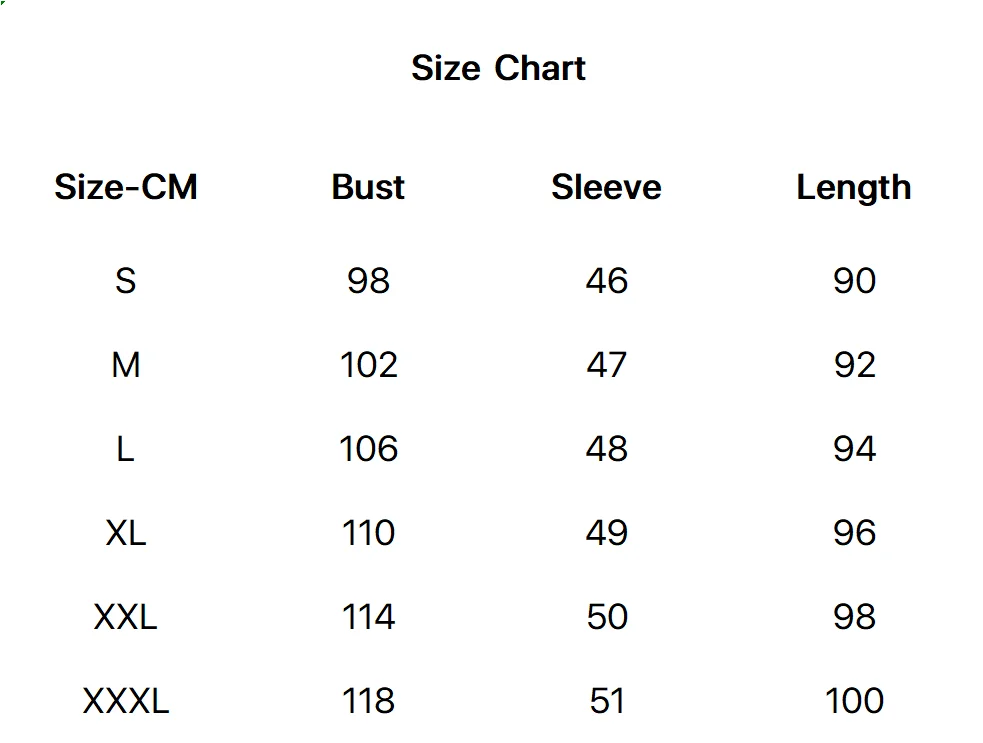The height and width of the screenshot is (743, 983).
Task: Select the XL size row label
Action: tap(126, 533)
